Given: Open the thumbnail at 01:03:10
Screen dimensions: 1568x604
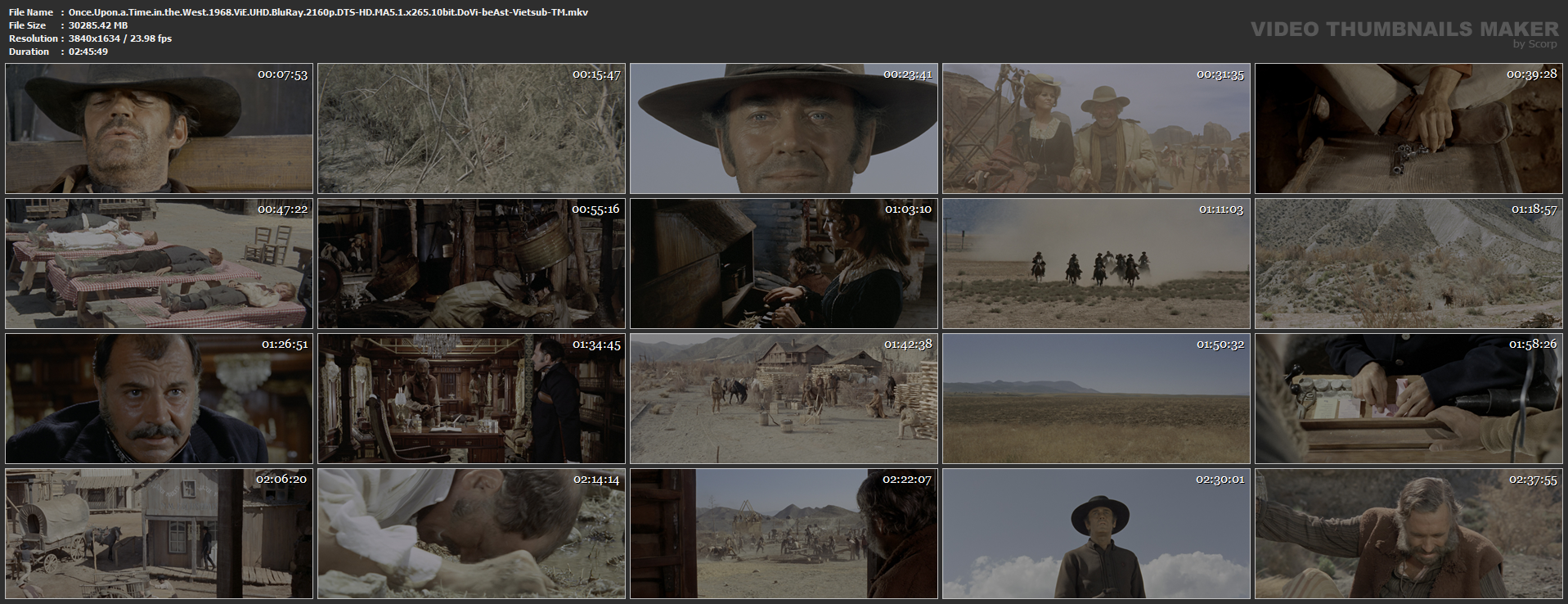Looking at the screenshot, I should [x=784, y=264].
